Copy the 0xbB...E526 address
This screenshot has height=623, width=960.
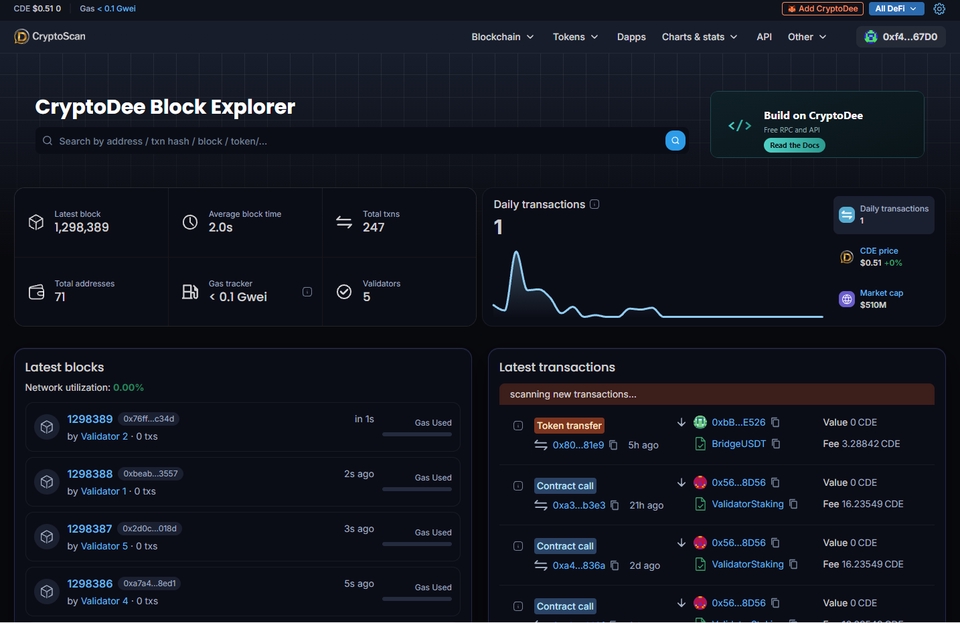(775, 422)
